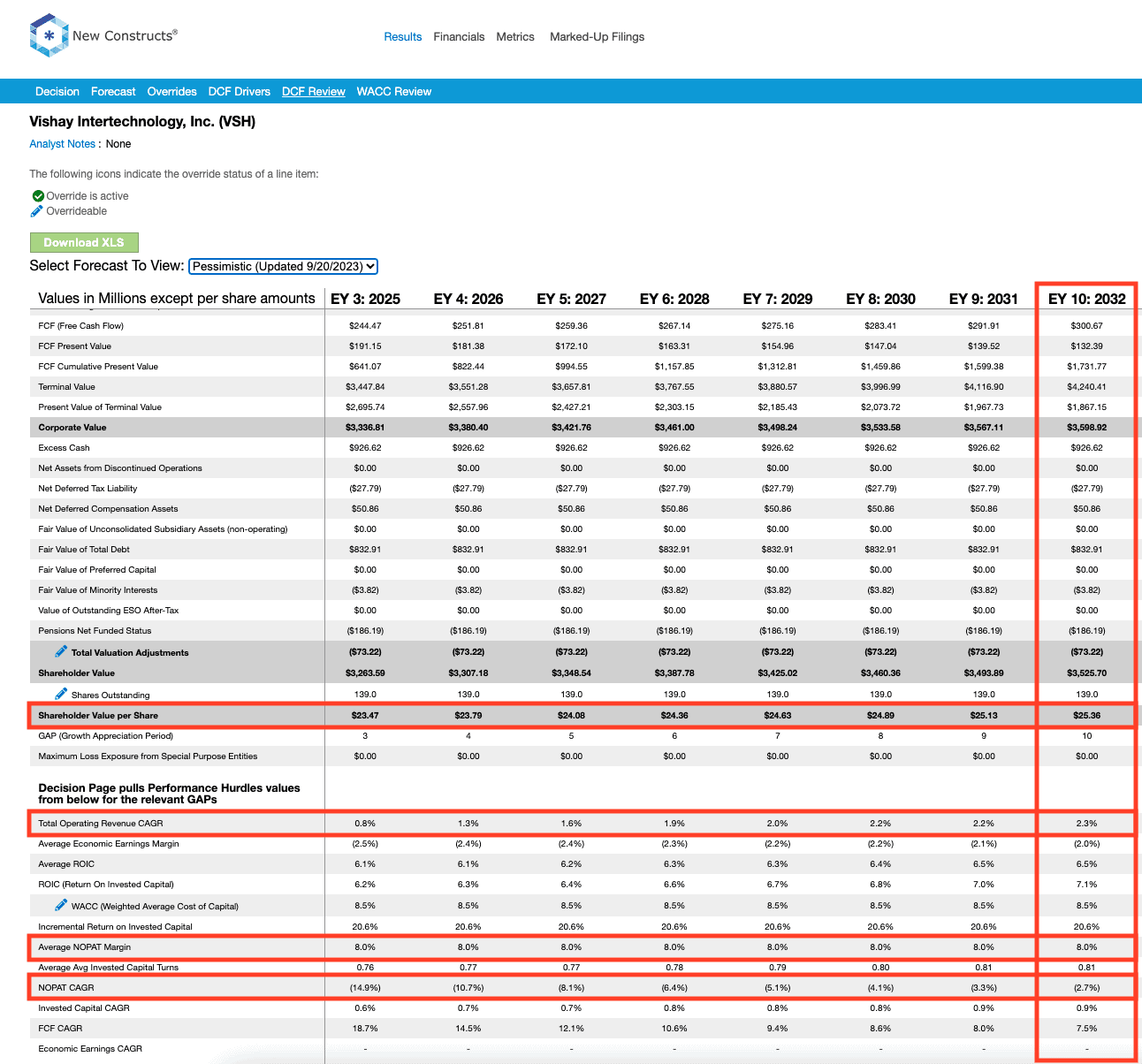The height and width of the screenshot is (1064, 1142).
Task: Click the GAP (Growth Appreciation Period) label
Action: coord(106,736)
